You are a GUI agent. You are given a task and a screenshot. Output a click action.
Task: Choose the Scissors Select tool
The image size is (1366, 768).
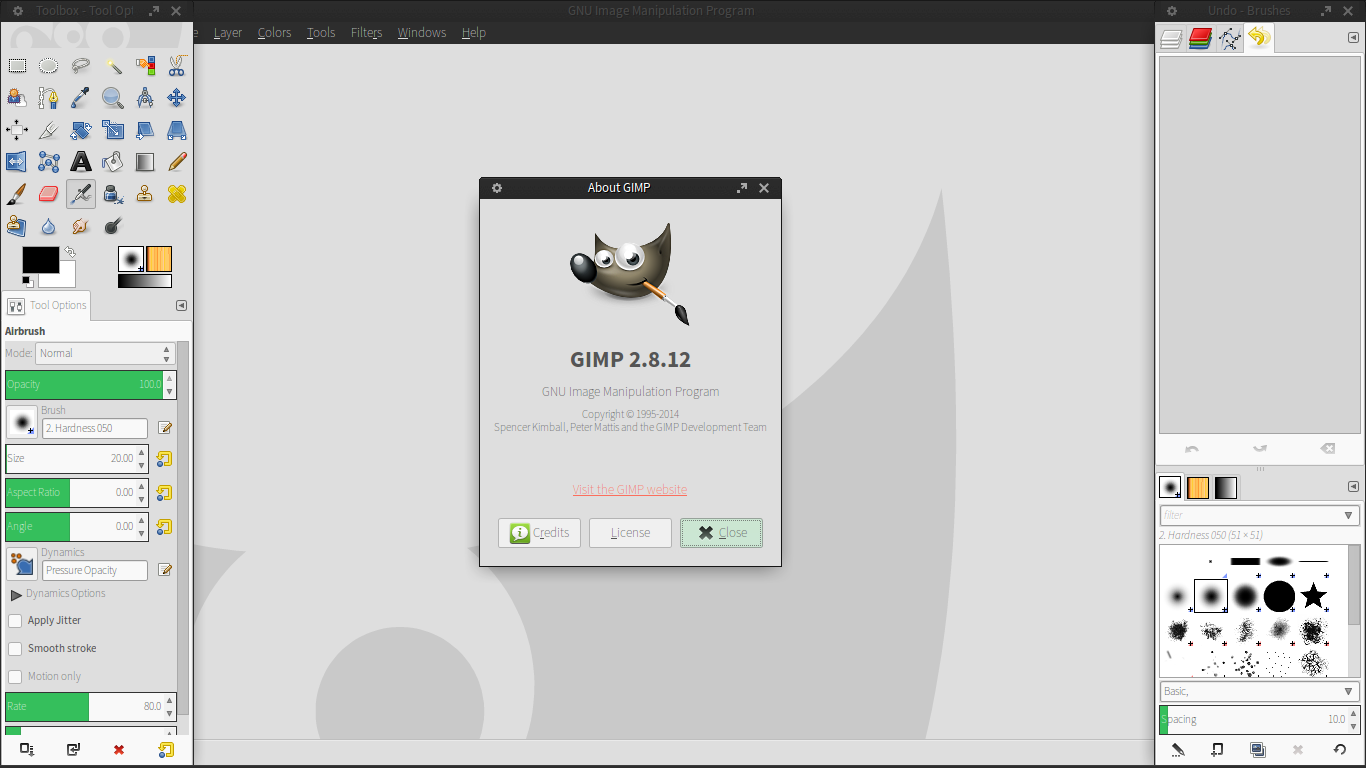(177, 66)
